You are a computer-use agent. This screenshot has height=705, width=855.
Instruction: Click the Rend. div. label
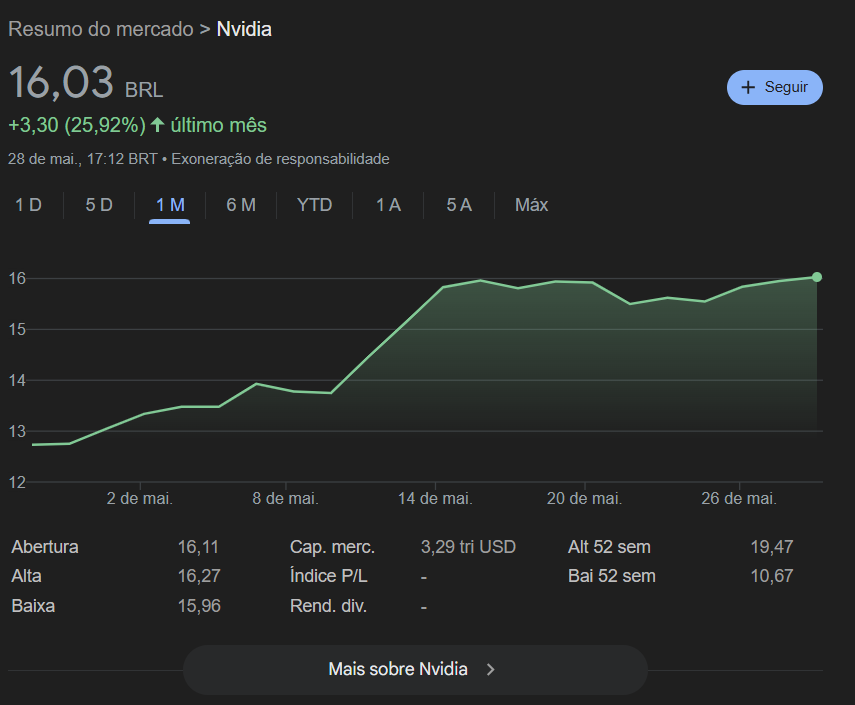coord(328,606)
